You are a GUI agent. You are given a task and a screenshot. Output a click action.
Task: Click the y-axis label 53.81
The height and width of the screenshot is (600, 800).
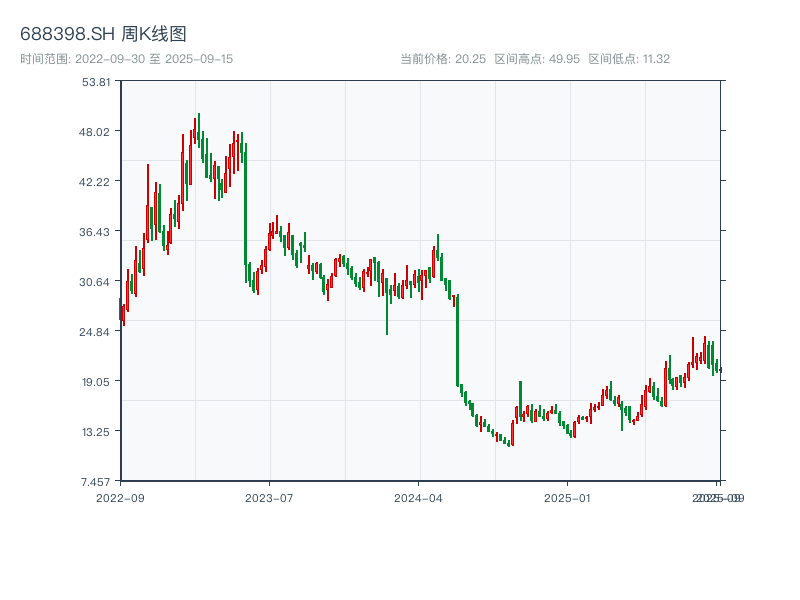click(96, 82)
